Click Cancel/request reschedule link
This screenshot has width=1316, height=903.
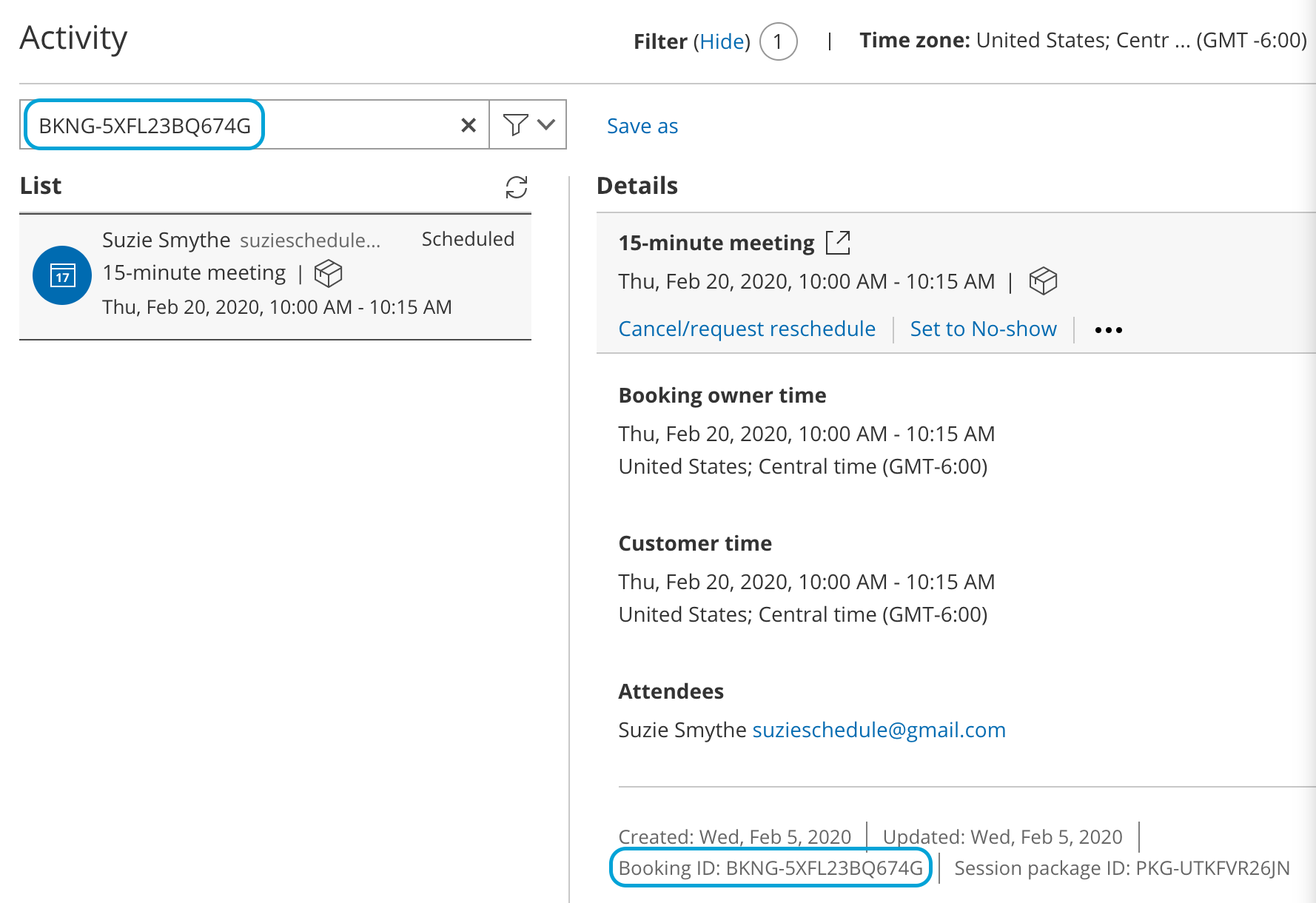[x=746, y=329]
